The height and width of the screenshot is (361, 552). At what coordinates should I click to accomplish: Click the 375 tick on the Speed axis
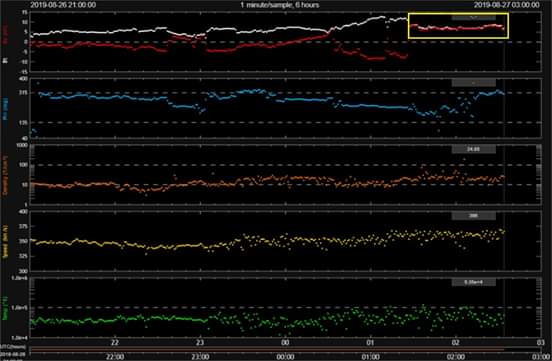pyautogui.click(x=24, y=226)
